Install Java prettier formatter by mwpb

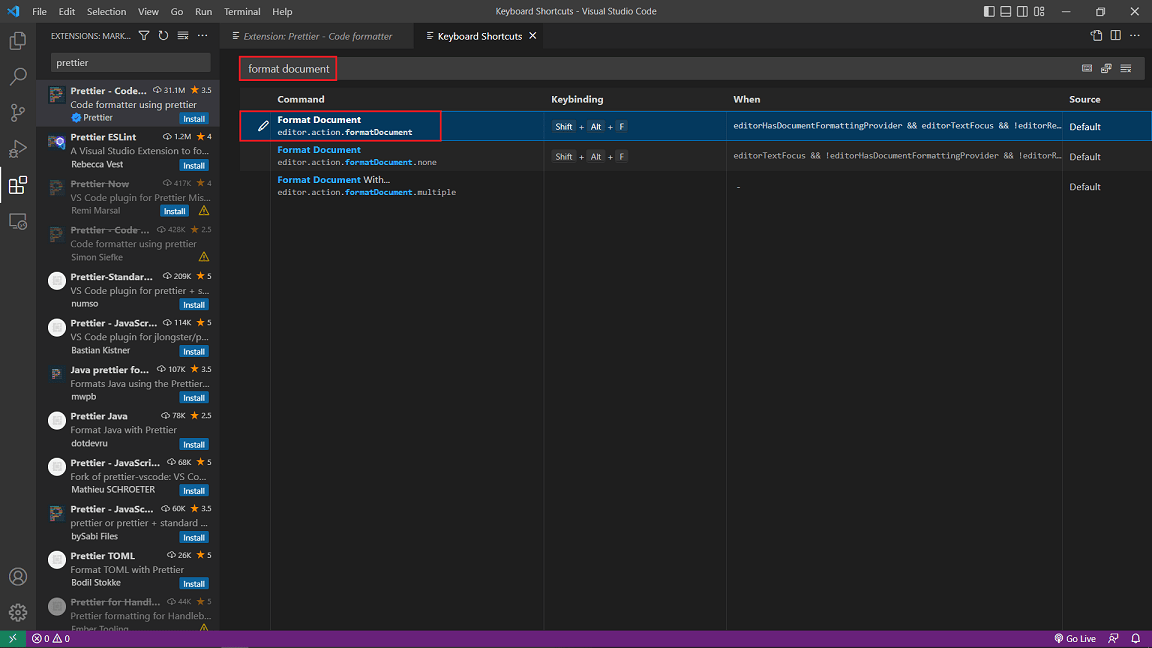tap(194, 398)
